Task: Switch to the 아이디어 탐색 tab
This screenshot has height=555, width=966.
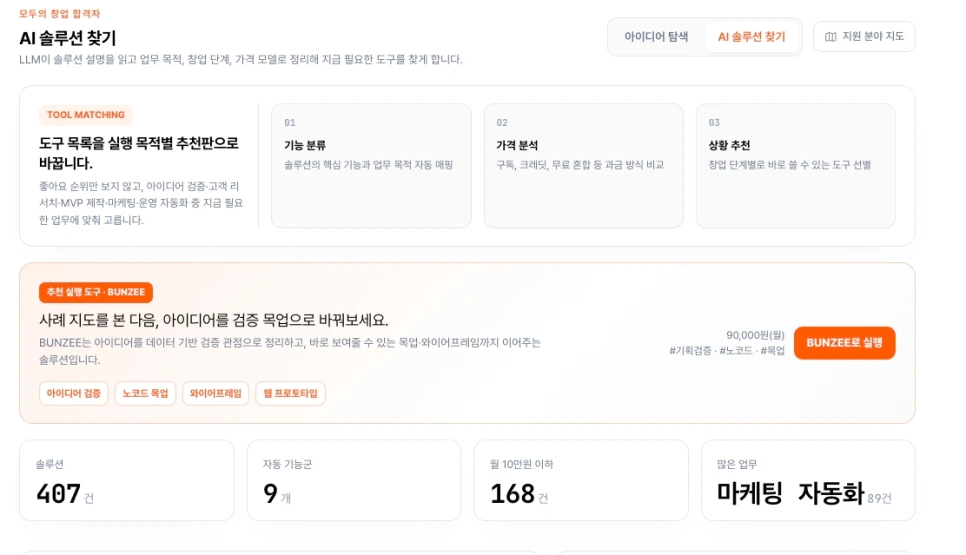Action: click(x=656, y=37)
